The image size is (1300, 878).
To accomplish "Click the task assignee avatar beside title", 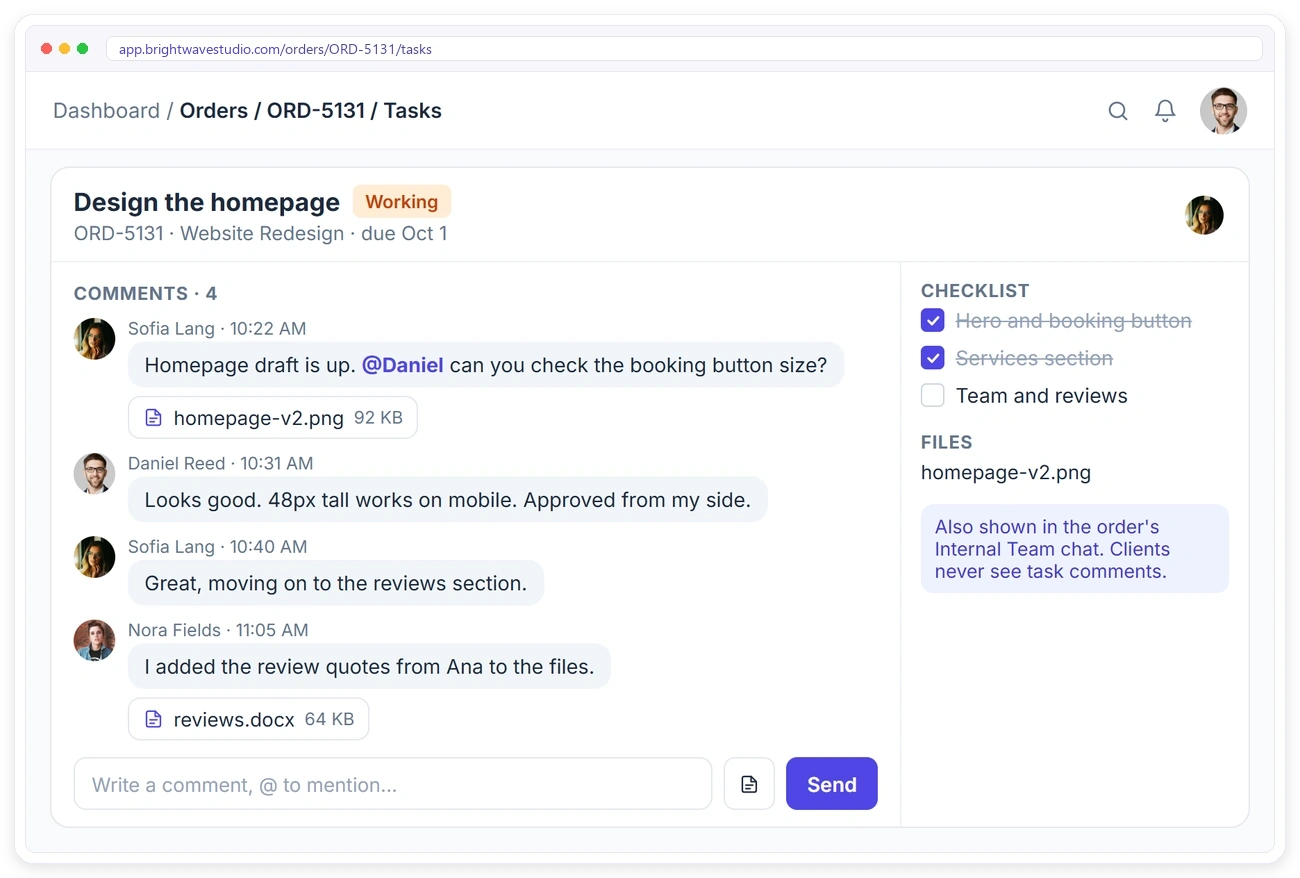I will point(1204,215).
